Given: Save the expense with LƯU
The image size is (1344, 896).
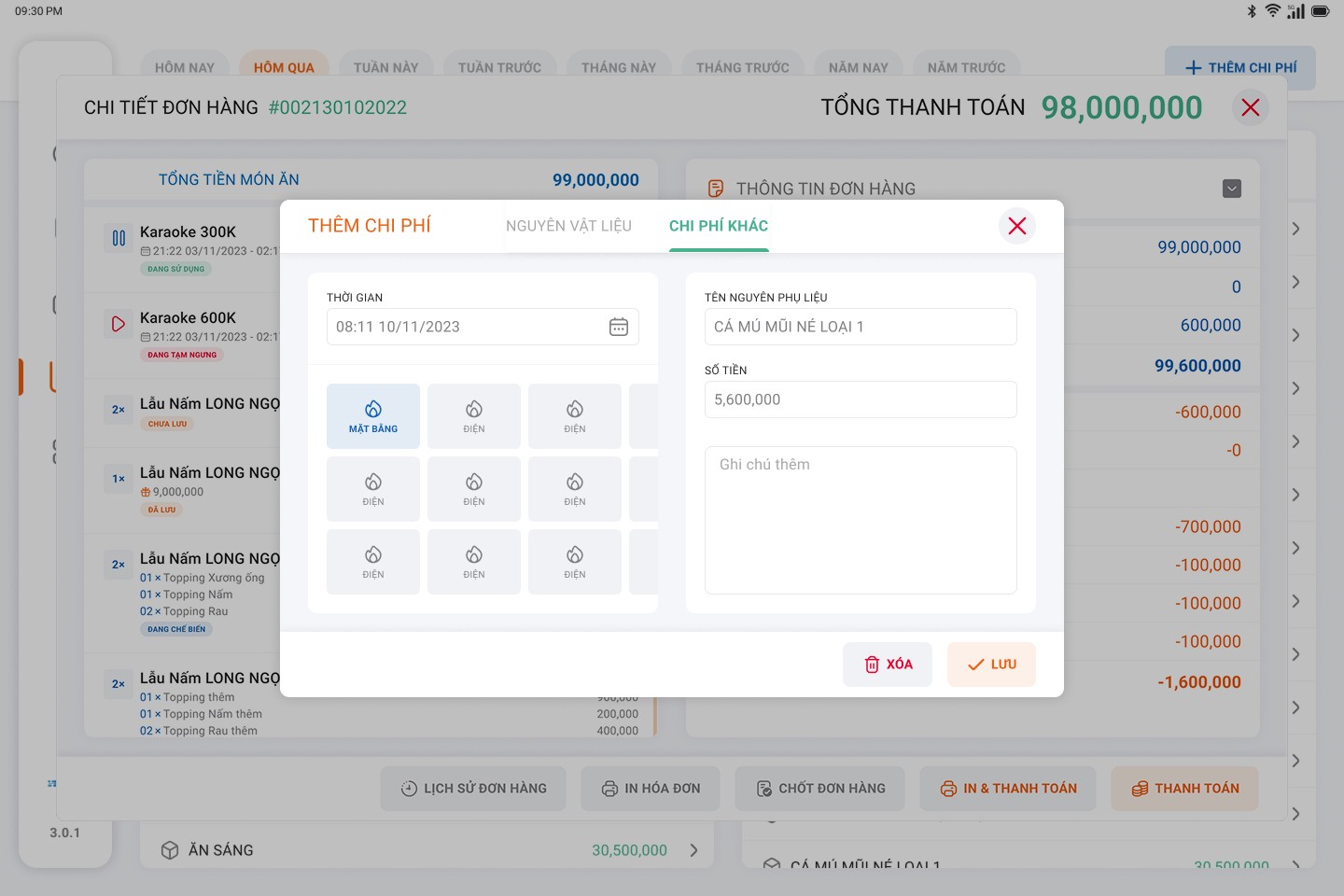Looking at the screenshot, I should 991,665.
